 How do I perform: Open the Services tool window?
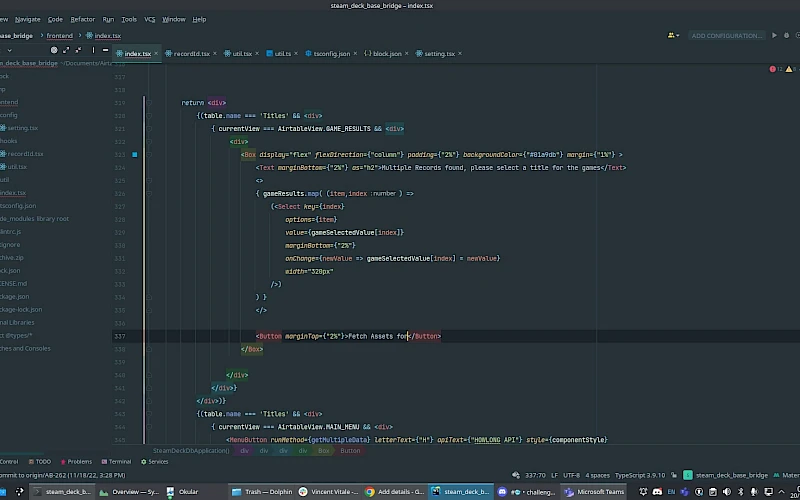pos(155,462)
